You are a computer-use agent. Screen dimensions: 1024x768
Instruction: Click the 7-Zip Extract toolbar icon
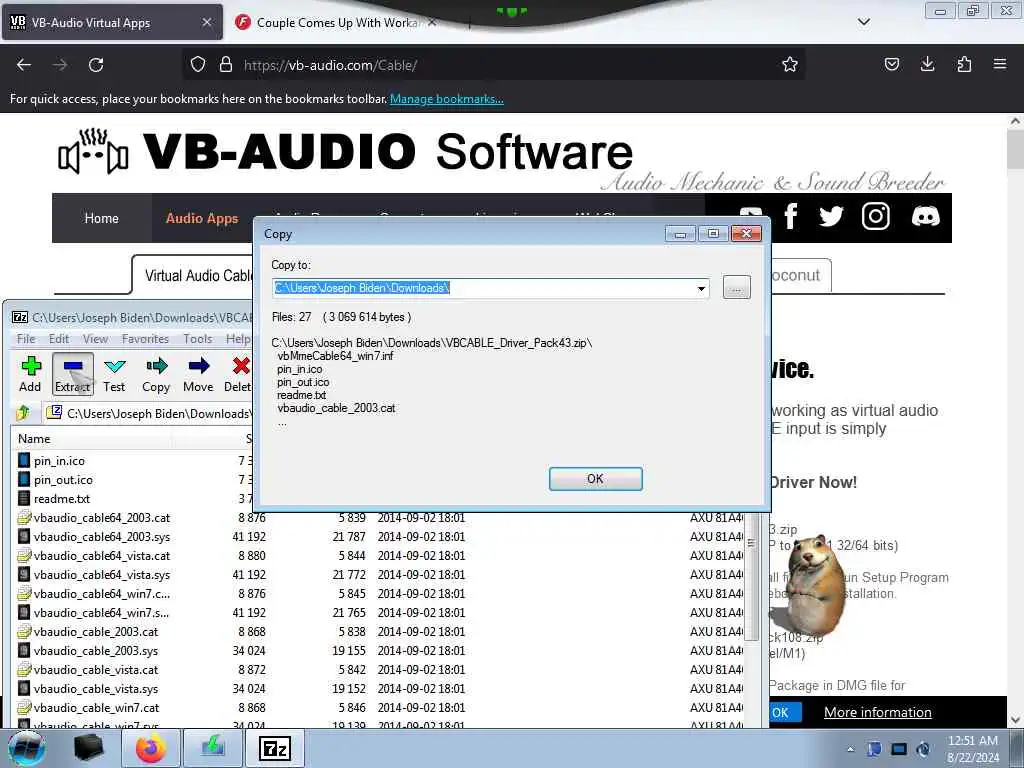pyautogui.click(x=72, y=374)
